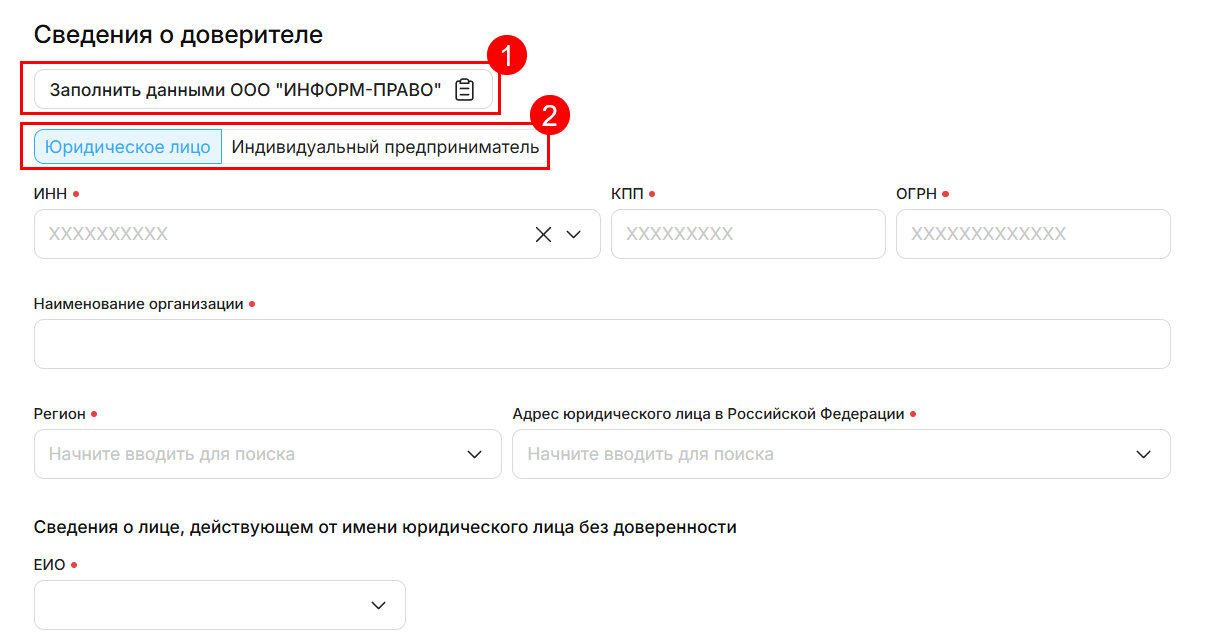Click into the ОГРН input field
This screenshot has width=1205, height=640.
(1032, 234)
